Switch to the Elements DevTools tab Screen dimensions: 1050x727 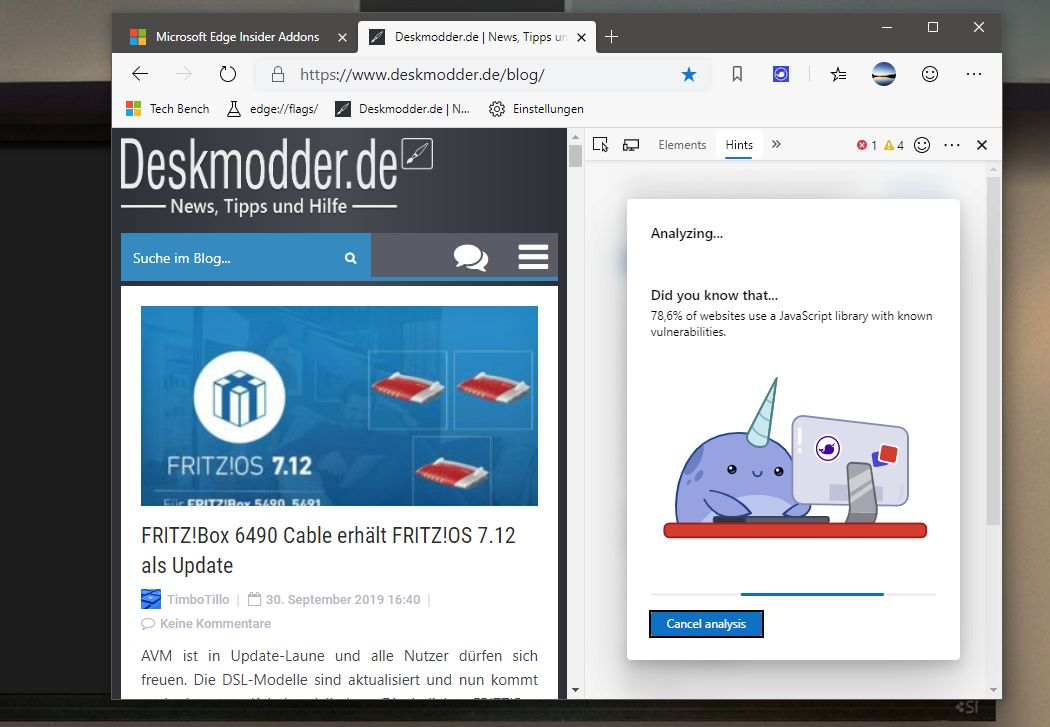coord(682,145)
